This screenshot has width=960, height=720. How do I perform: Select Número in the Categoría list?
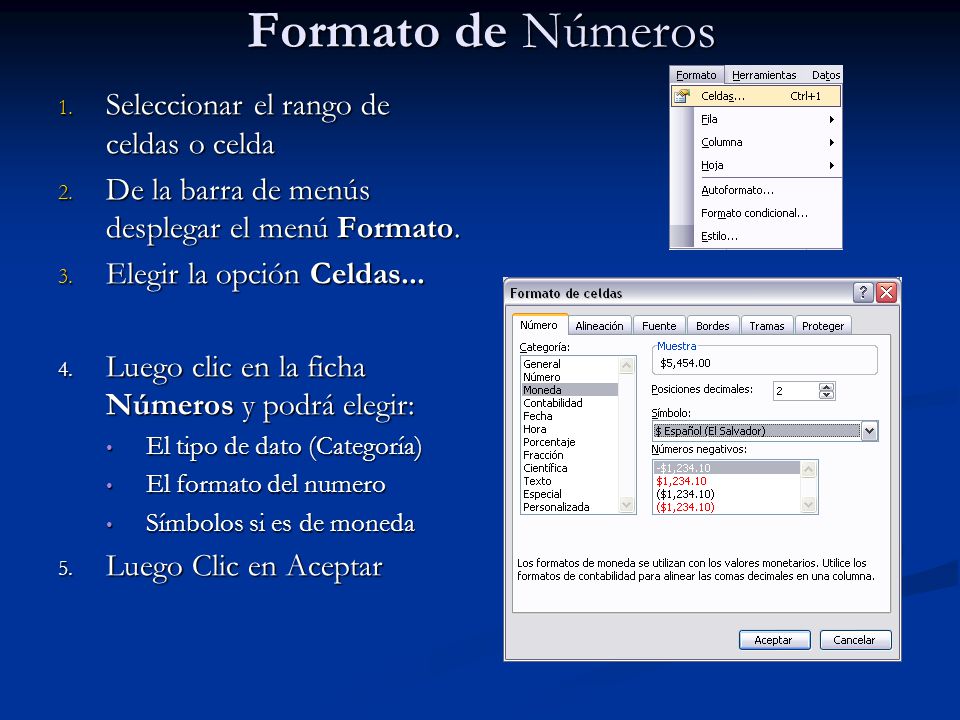(x=569, y=377)
